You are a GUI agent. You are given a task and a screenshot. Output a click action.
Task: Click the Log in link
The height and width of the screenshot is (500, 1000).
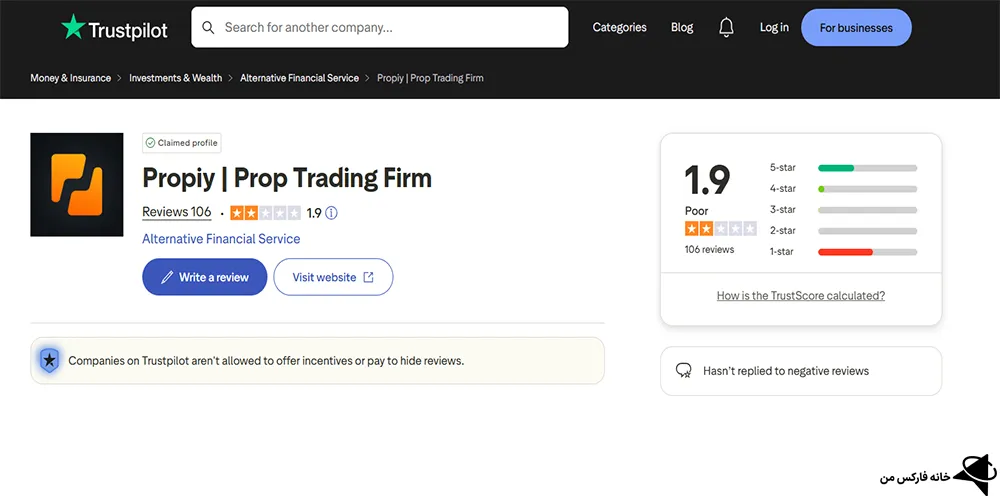(x=774, y=28)
